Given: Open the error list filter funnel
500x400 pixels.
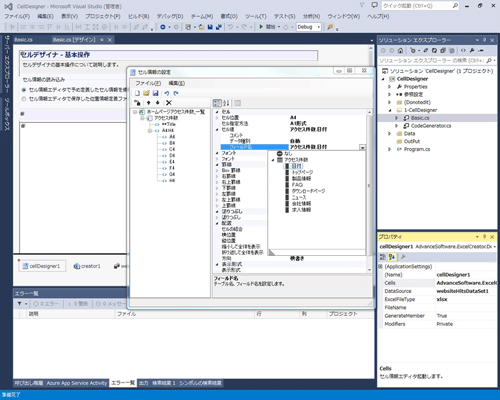Looking at the screenshot, I should 21,304.
